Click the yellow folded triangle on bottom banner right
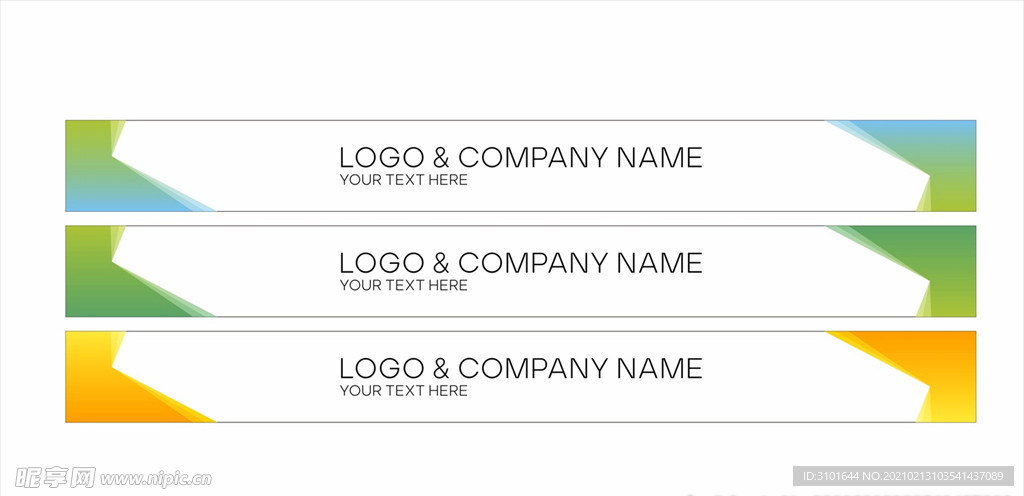The height and width of the screenshot is (496, 1024). pyautogui.click(x=925, y=410)
